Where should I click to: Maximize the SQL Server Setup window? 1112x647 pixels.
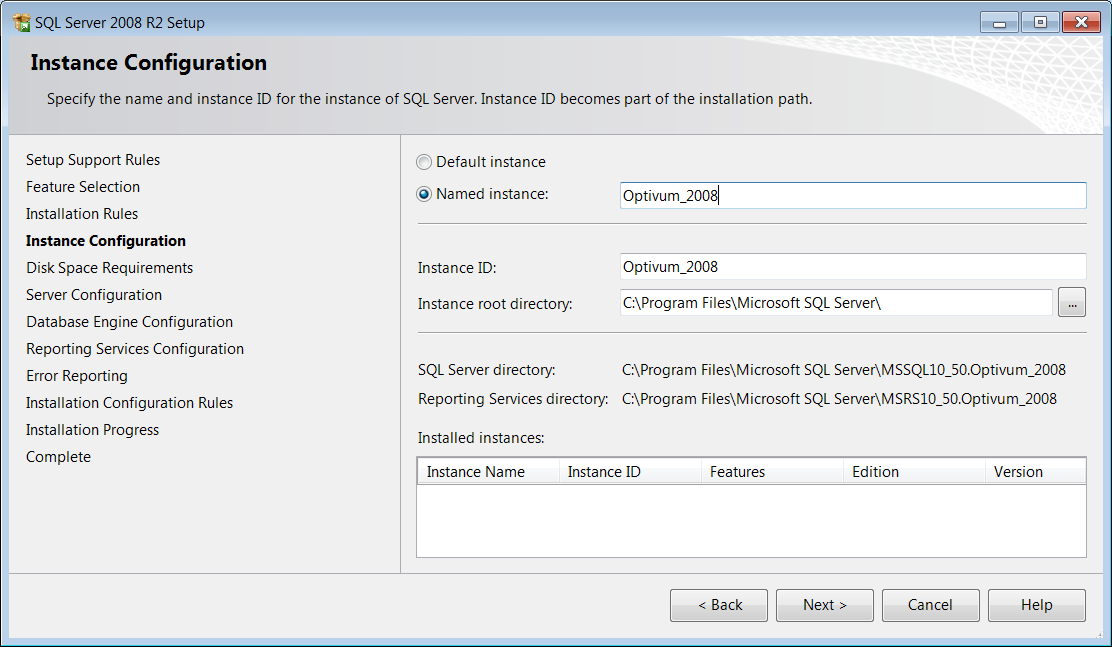pos(1040,23)
